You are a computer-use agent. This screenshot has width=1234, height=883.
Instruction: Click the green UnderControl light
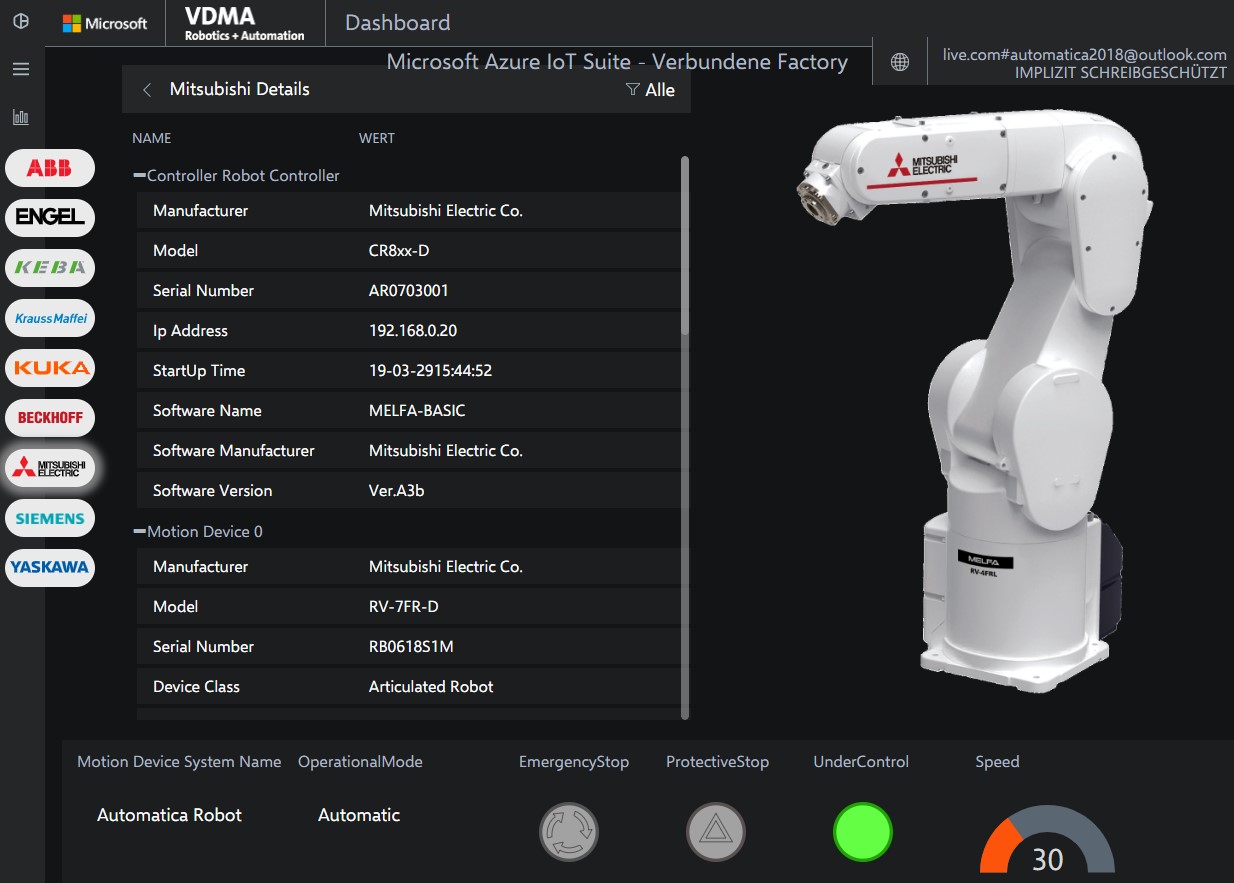[x=862, y=831]
